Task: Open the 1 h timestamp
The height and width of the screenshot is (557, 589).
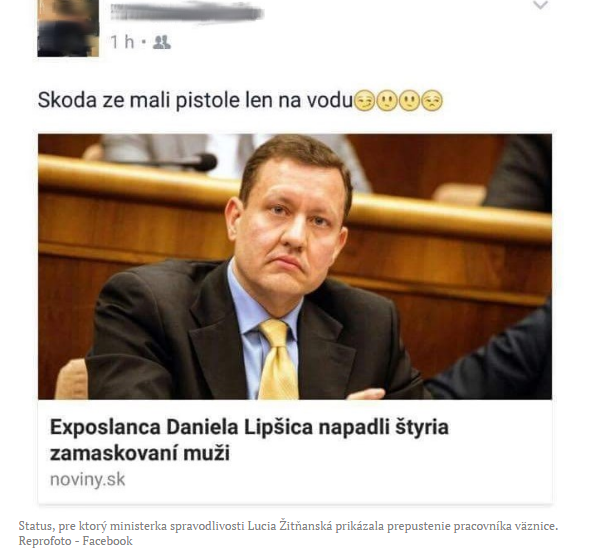Action: [122, 42]
